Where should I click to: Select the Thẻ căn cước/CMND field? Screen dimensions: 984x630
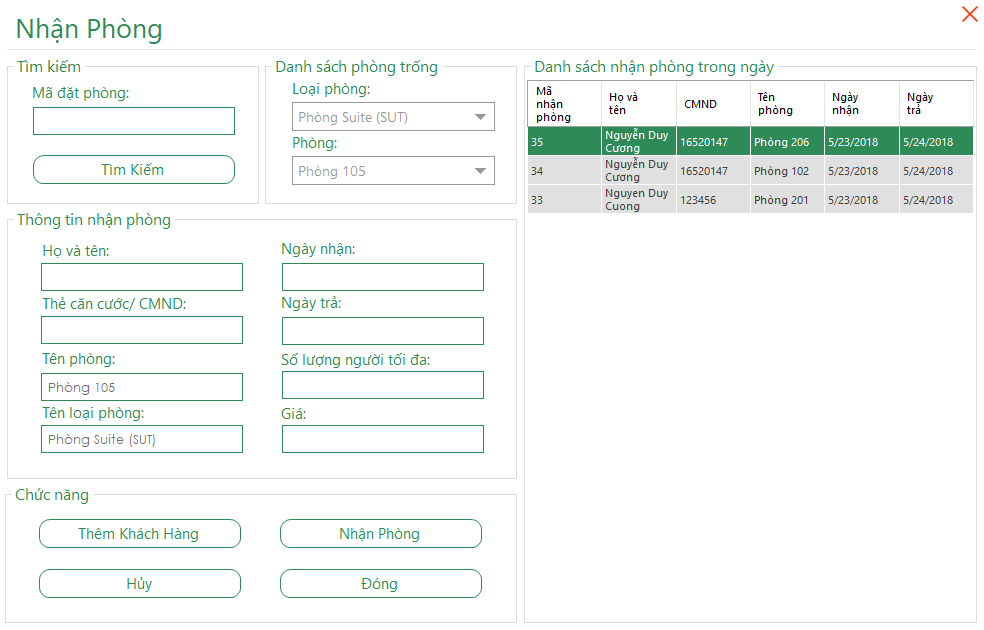[x=141, y=331]
